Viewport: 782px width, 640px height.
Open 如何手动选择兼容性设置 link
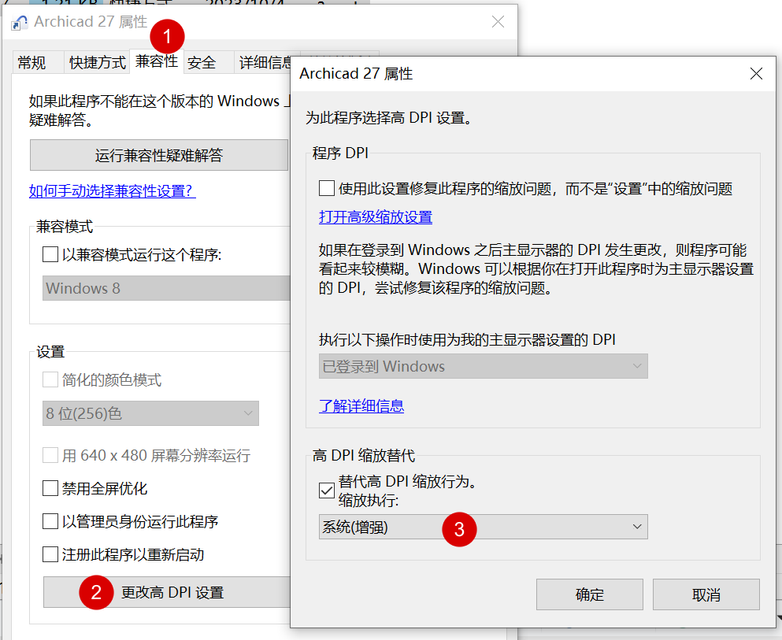(x=112, y=191)
